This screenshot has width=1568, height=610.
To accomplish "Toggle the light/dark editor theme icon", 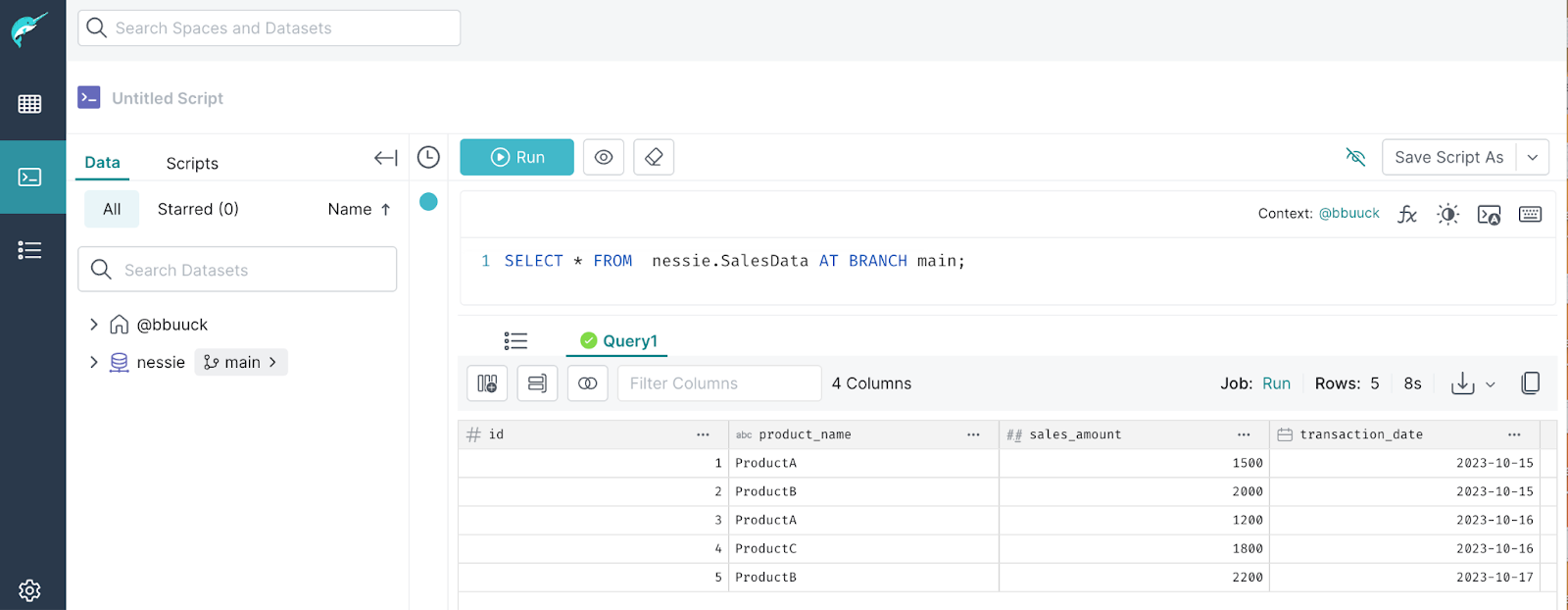I will click(x=1447, y=214).
